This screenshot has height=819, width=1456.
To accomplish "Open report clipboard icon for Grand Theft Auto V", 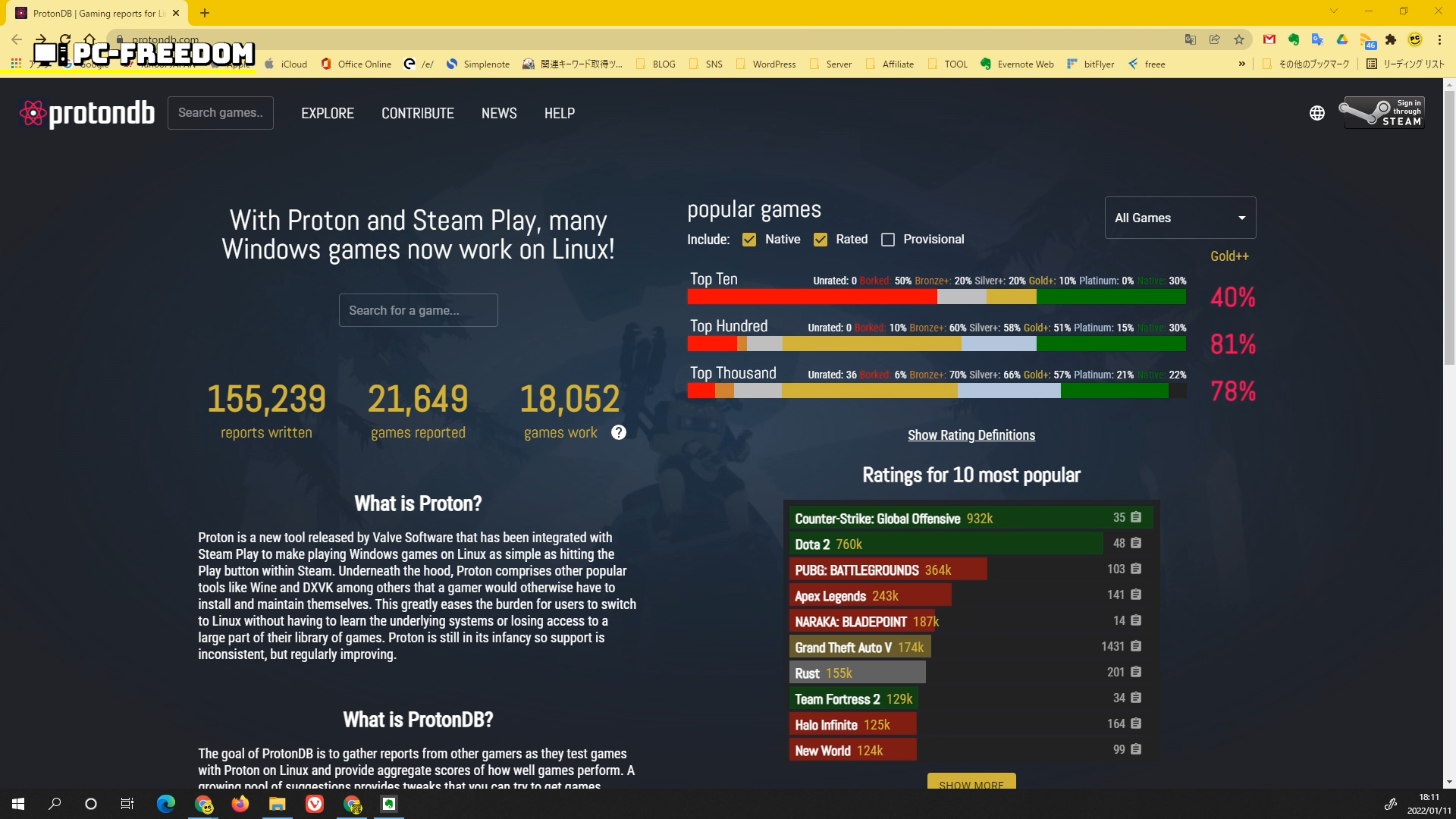I will [x=1135, y=646].
